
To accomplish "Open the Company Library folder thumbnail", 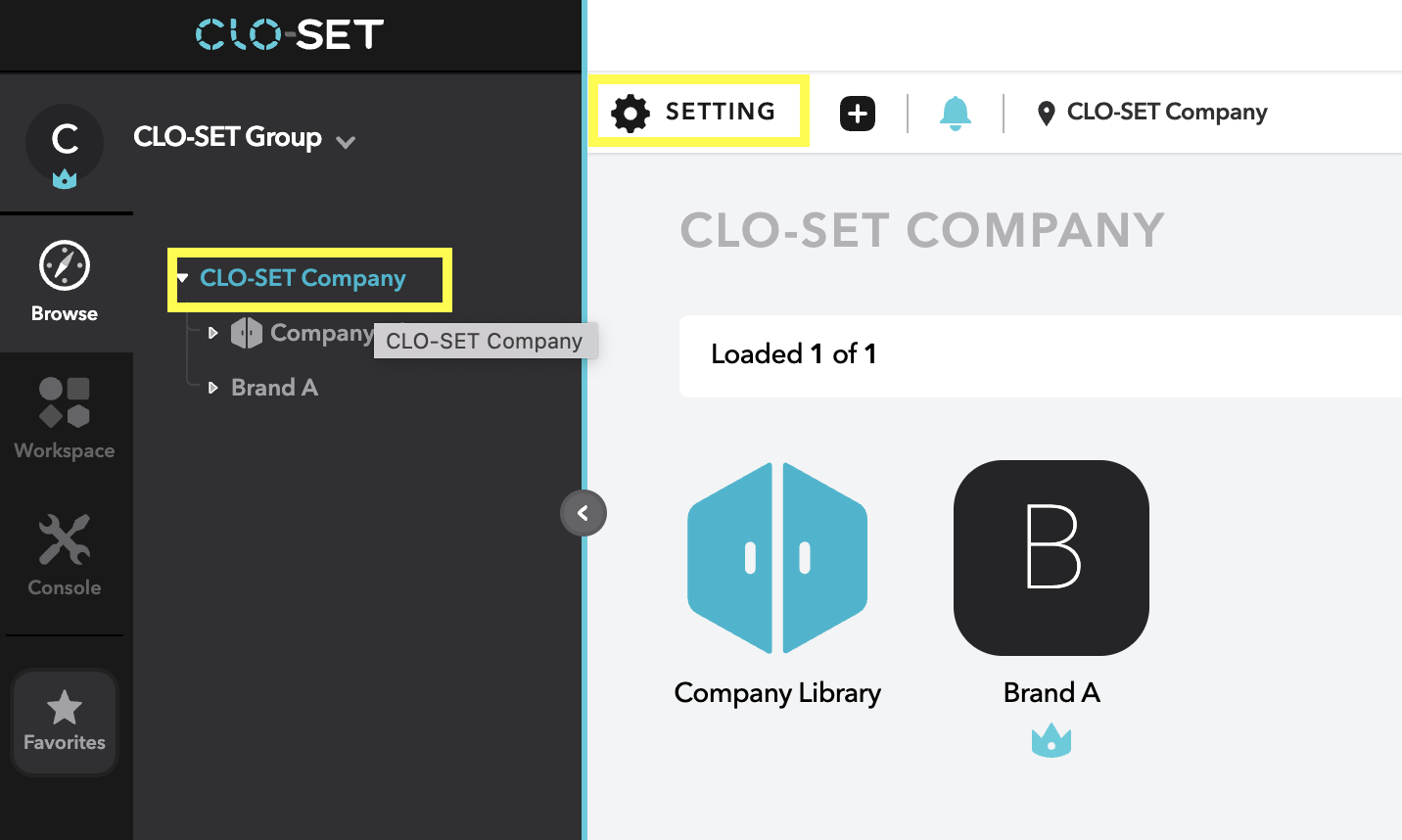I will coord(777,558).
